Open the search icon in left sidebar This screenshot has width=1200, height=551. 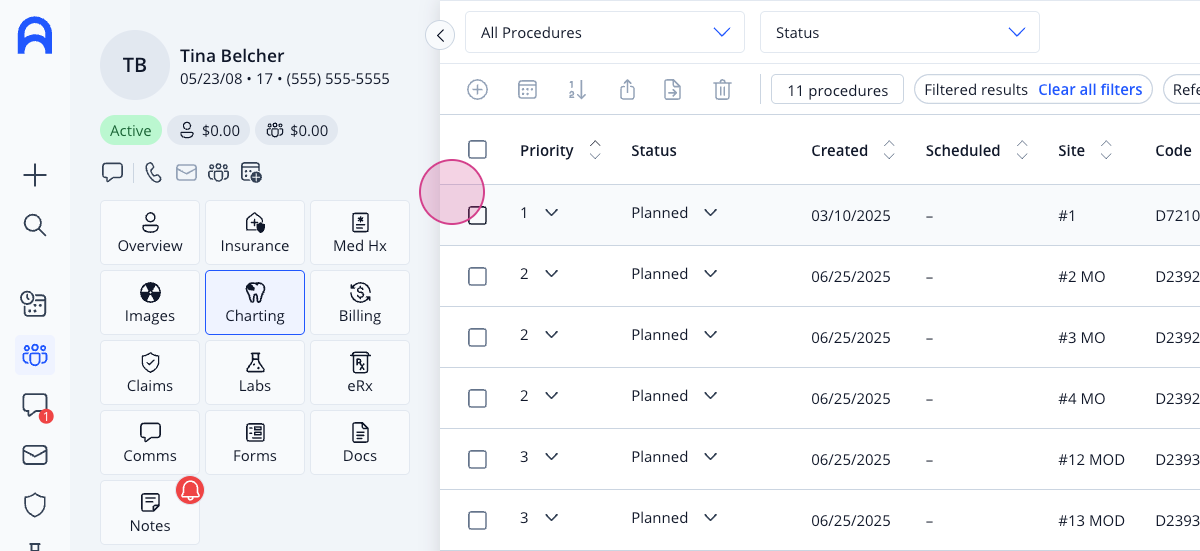click(x=35, y=225)
